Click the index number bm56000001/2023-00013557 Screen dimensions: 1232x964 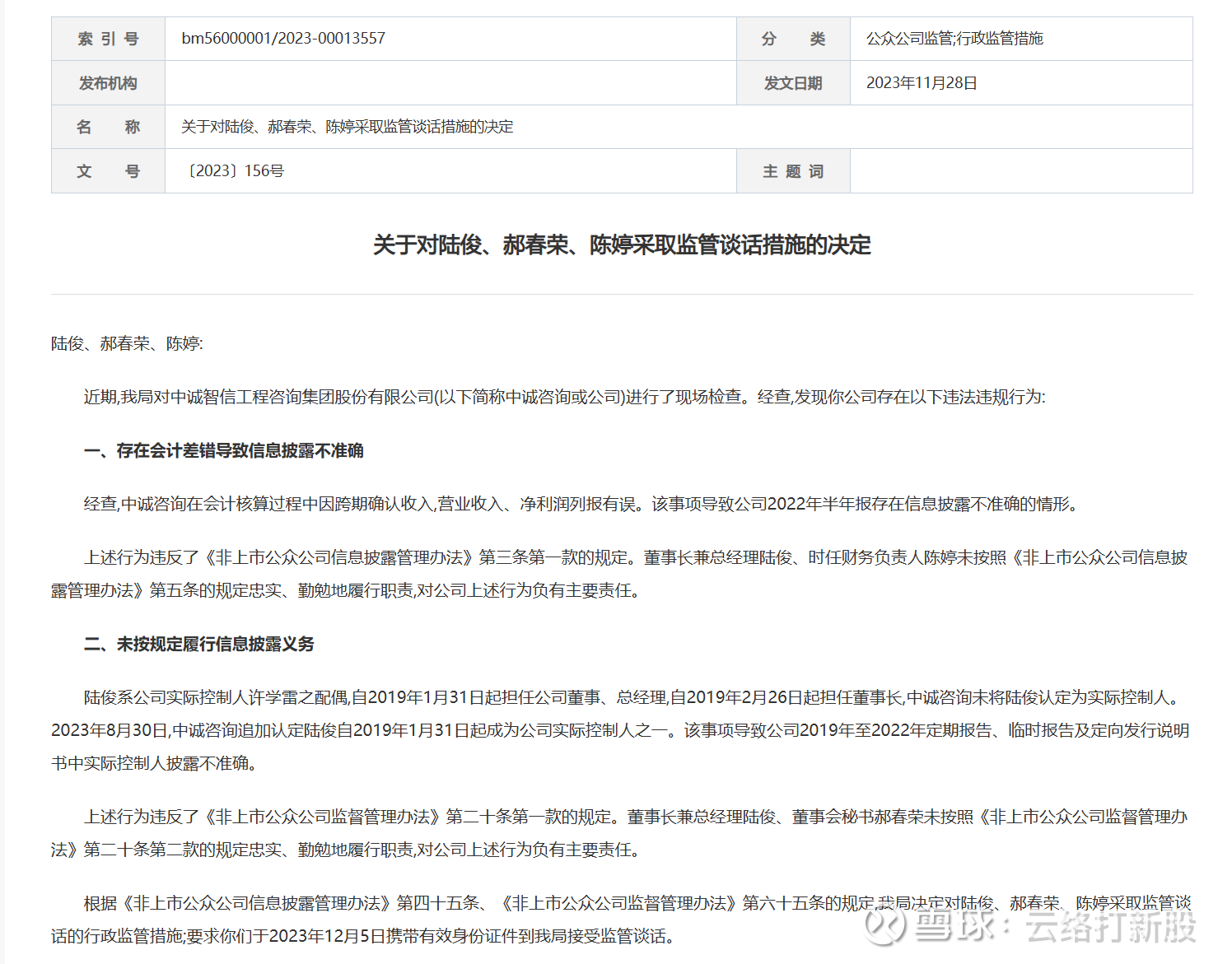[283, 39]
